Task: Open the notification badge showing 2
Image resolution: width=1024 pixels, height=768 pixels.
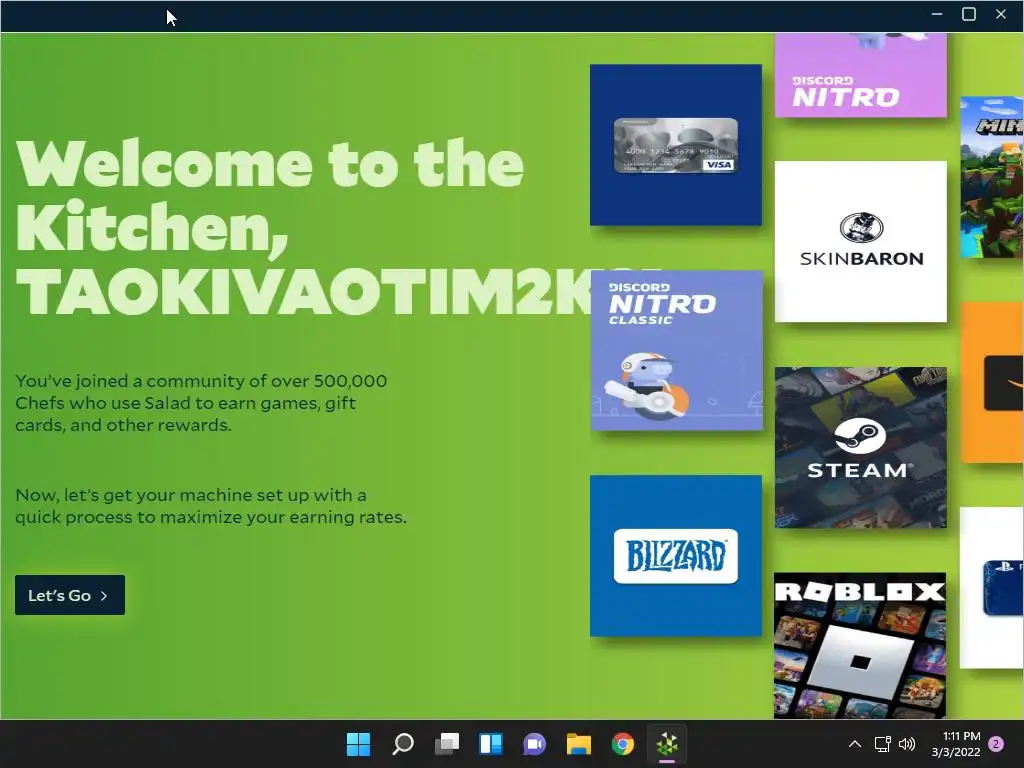Action: click(x=996, y=744)
